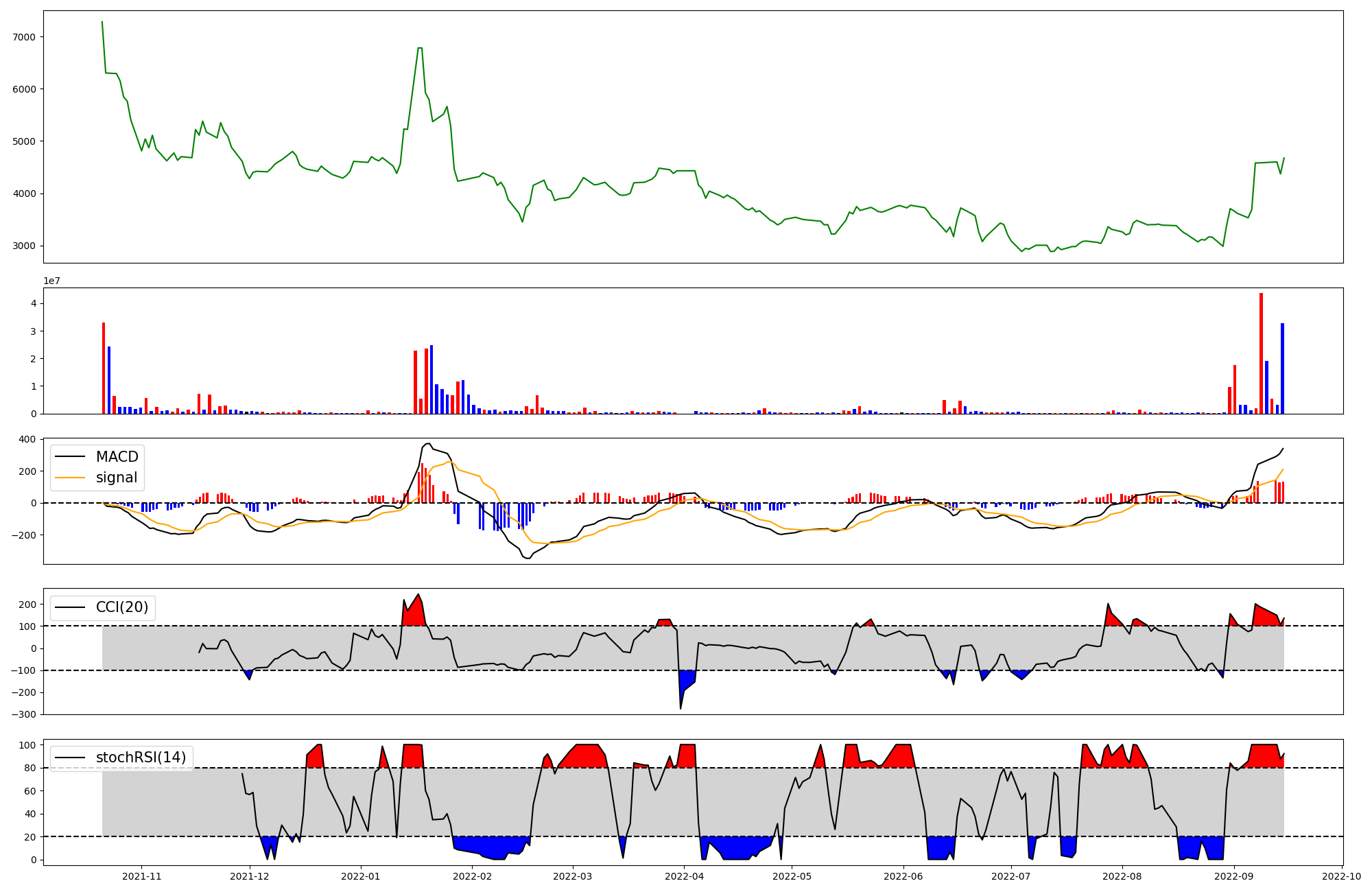This screenshot has width=1372, height=892.
Task: Click the tallest red volume bar
Action: (x=1261, y=353)
